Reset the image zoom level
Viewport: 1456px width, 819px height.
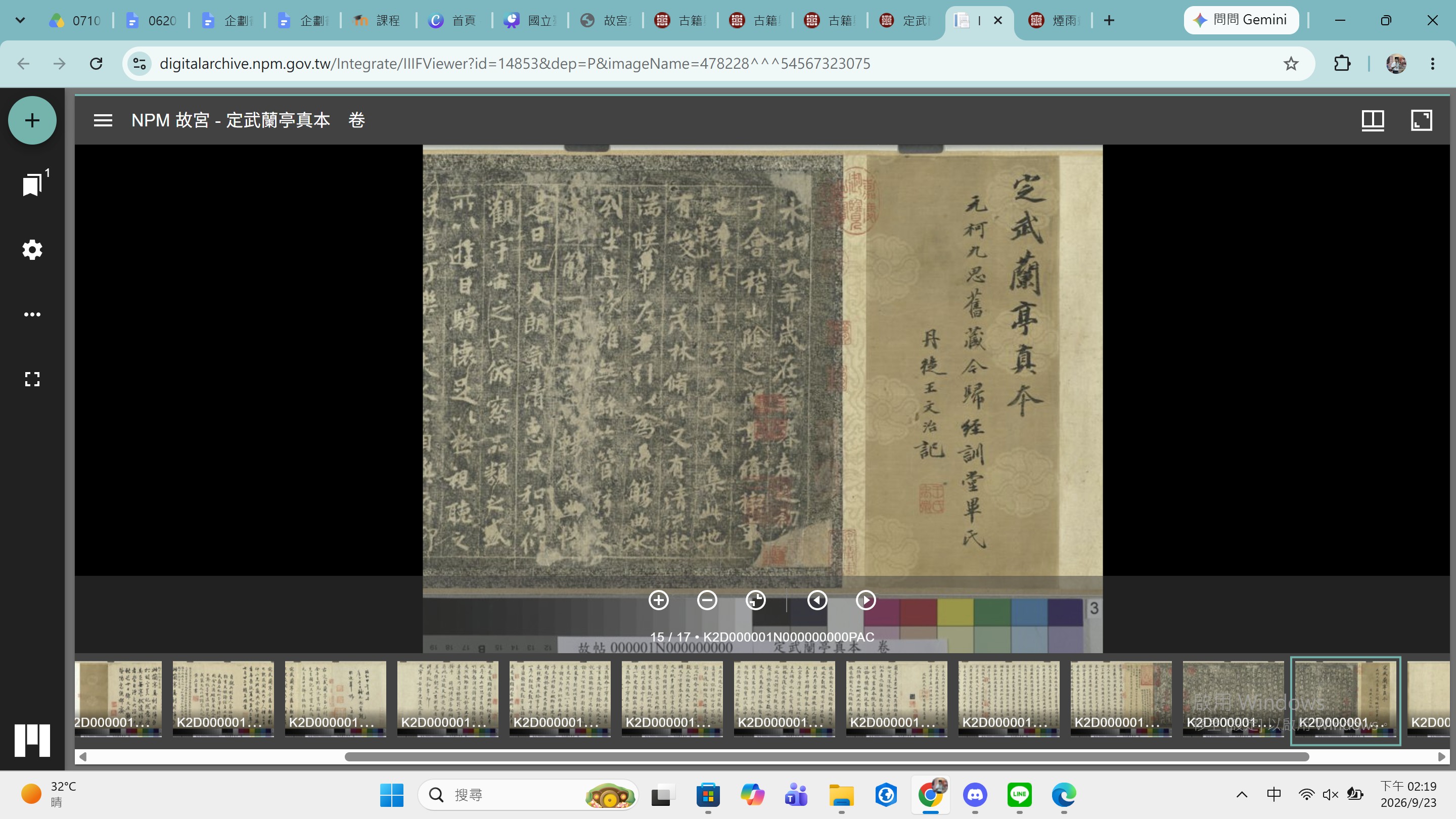(x=756, y=600)
